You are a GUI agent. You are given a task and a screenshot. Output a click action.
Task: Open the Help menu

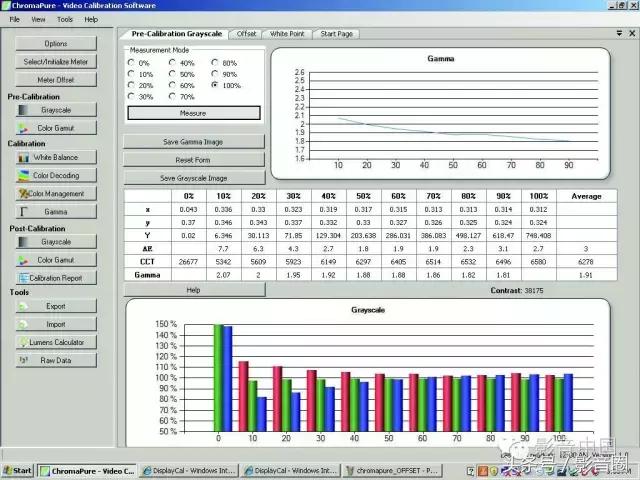pyautogui.click(x=91, y=19)
